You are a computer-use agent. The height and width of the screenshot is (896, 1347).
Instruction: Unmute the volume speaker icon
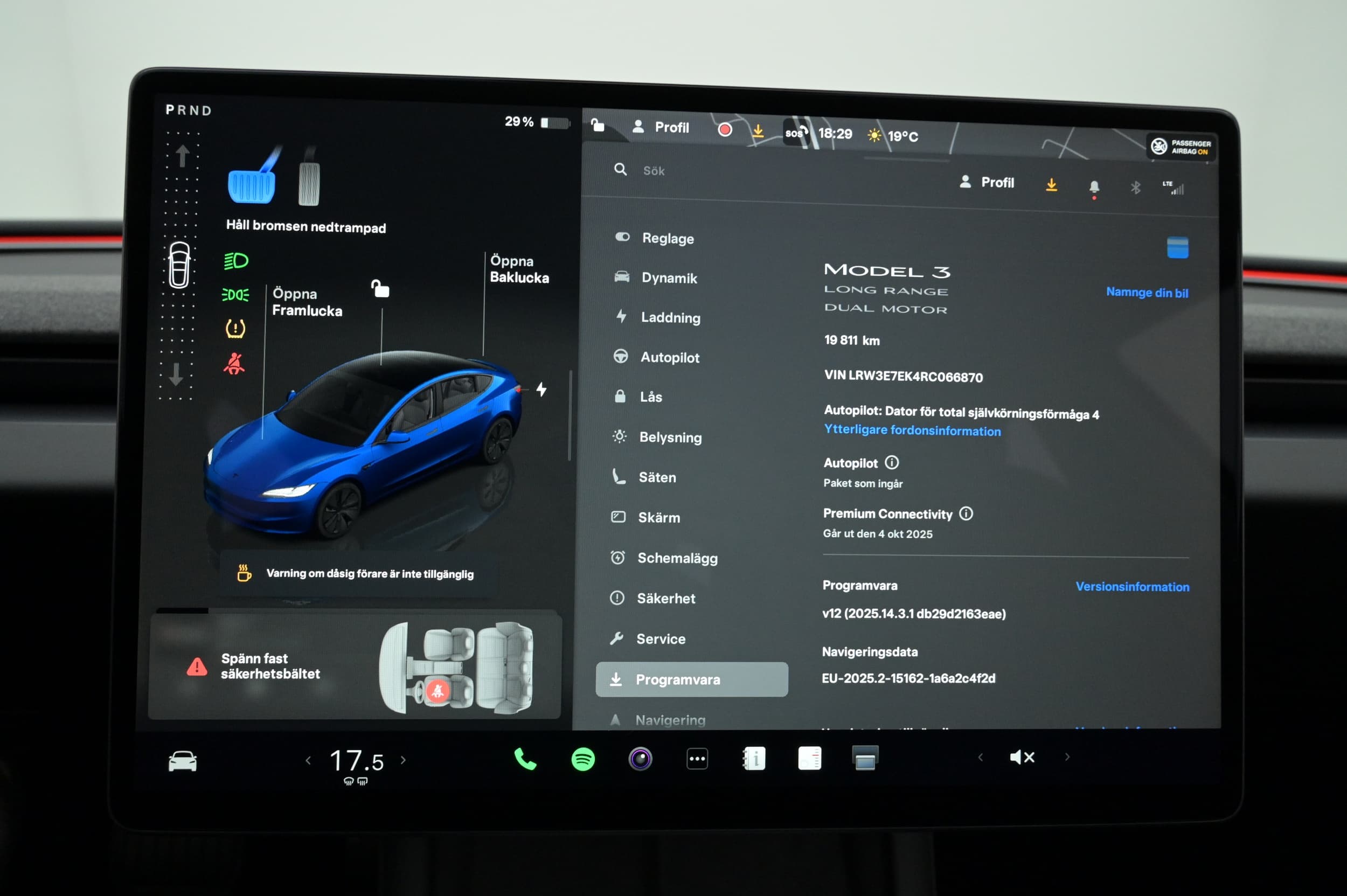1023,757
